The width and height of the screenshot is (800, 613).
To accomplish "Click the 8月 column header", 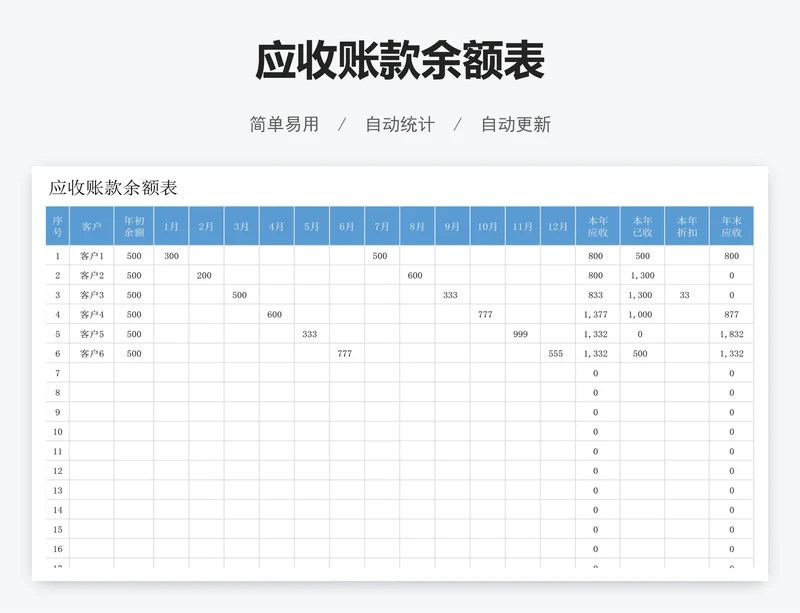I will click(x=417, y=226).
